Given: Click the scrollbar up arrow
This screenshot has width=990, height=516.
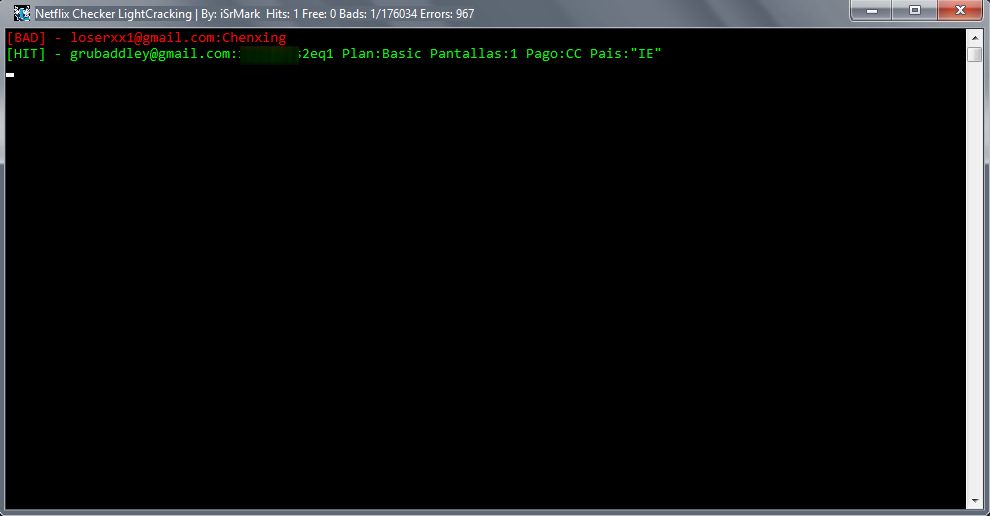Looking at the screenshot, I should coord(974,37).
